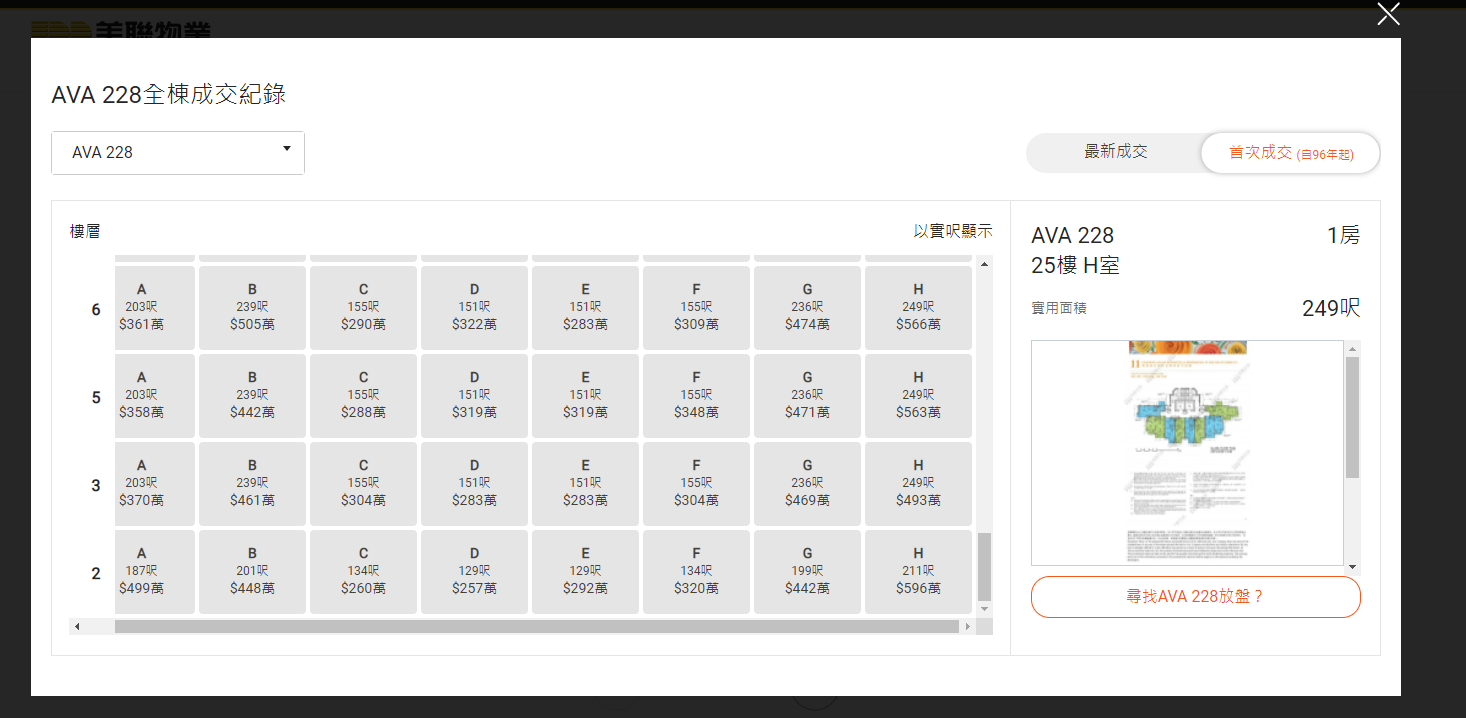Select floor 3 unit G $469萬
The image size is (1466, 718).
tap(807, 484)
